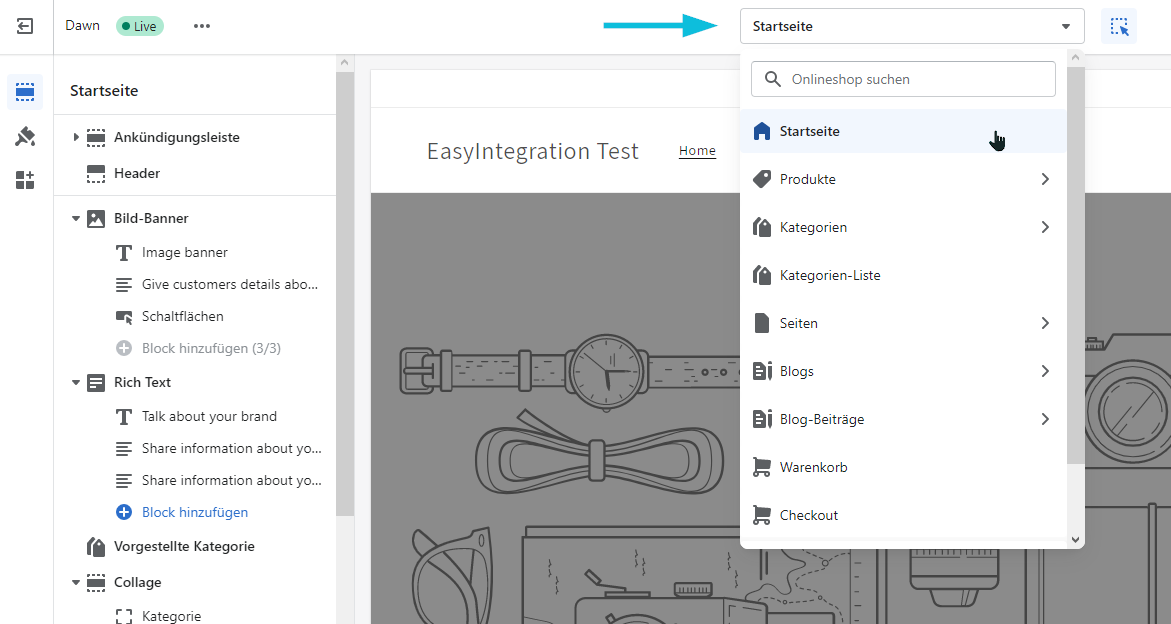
Task: Expand the Ankündigungsleiste section
Action: 75,137
